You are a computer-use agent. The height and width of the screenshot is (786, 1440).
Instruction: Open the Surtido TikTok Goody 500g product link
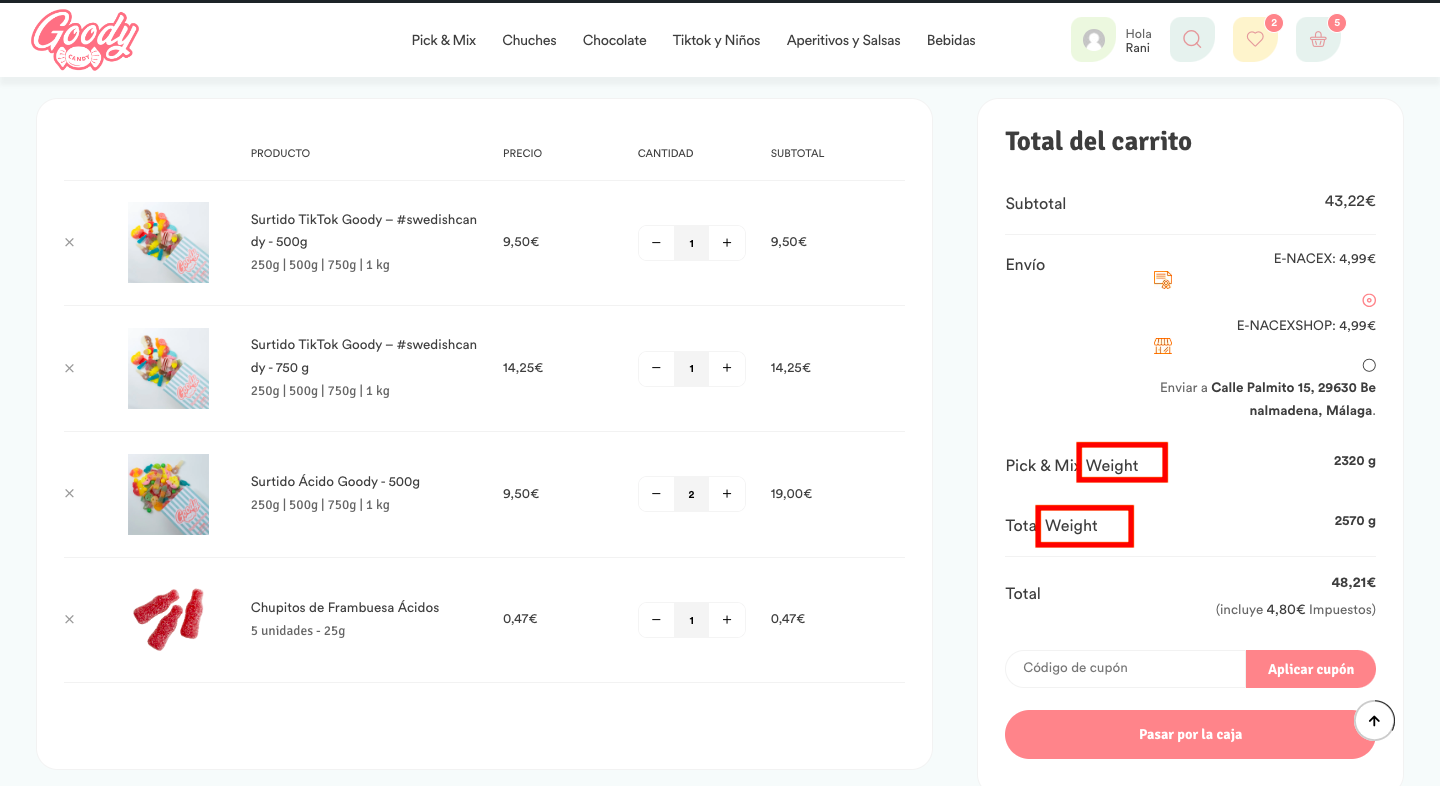[x=364, y=230]
